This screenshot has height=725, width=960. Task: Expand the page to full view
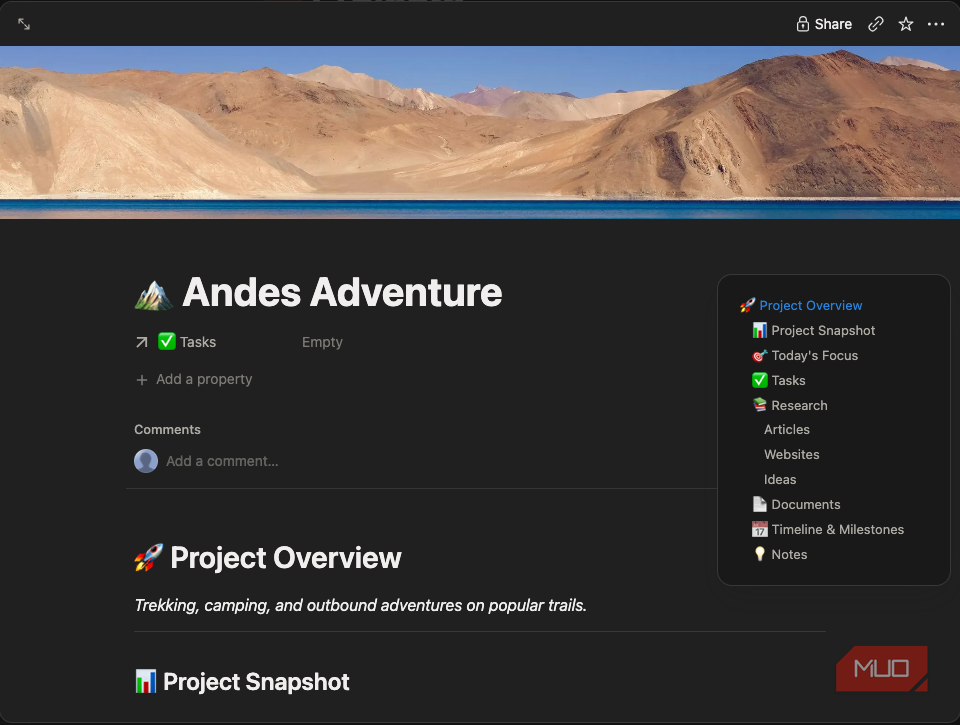coord(24,24)
